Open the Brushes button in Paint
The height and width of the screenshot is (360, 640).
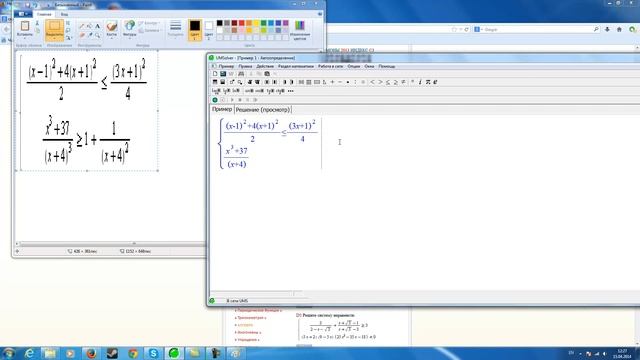point(111,29)
